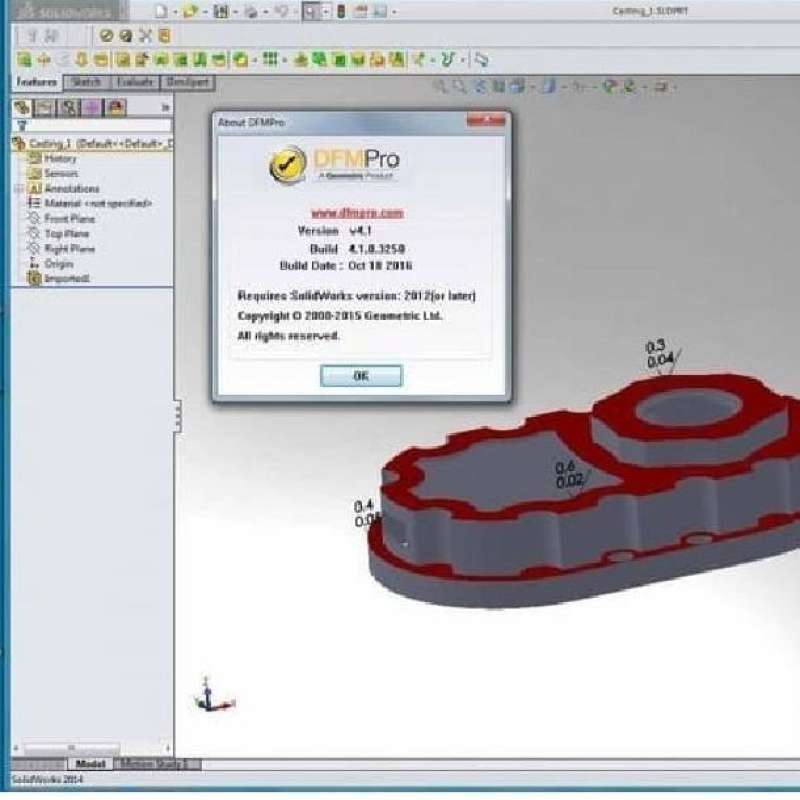Expand the Annotations tree node
The height and width of the screenshot is (800, 800).
click(19, 189)
